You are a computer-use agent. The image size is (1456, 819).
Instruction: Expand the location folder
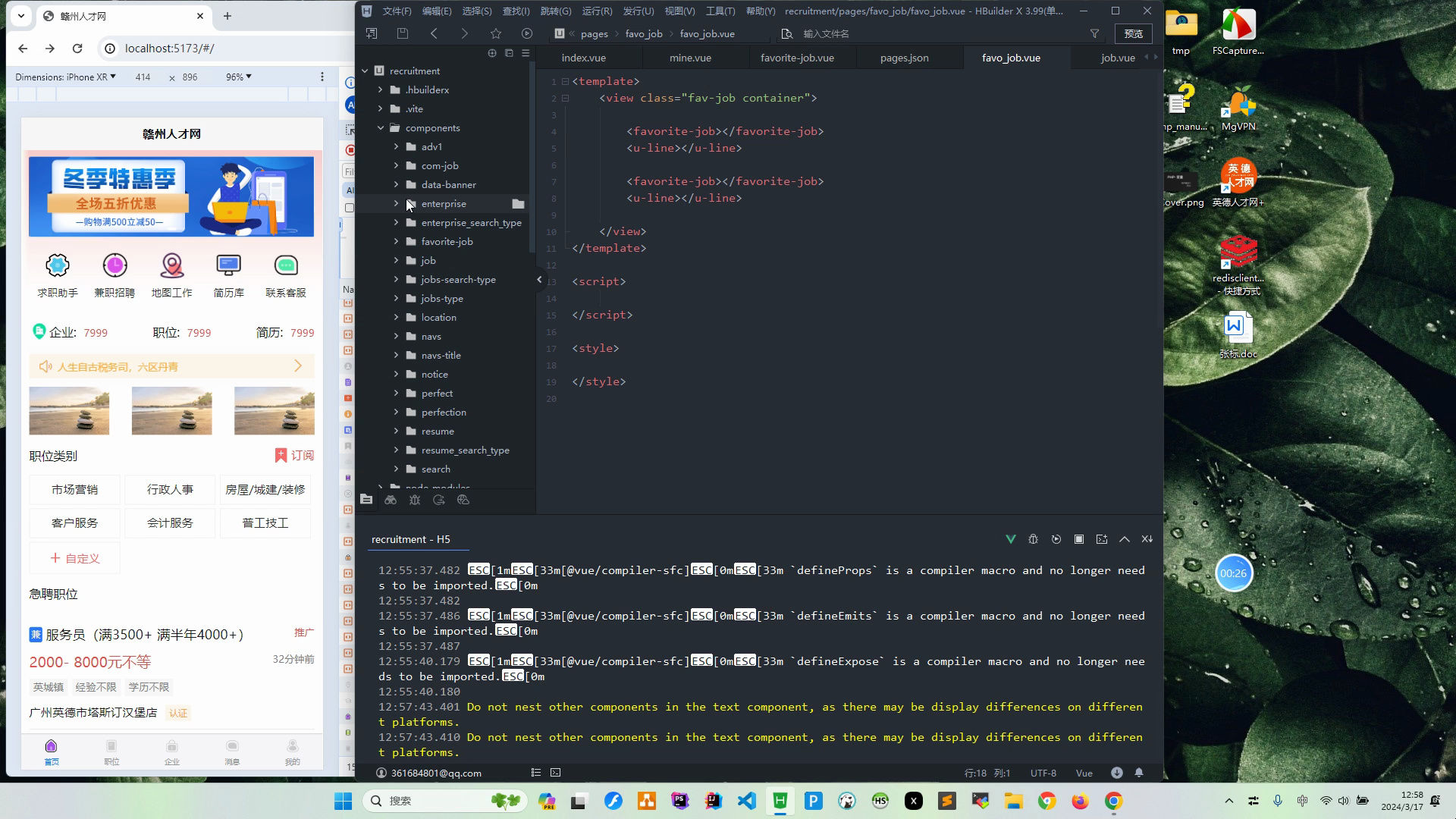[x=396, y=318]
